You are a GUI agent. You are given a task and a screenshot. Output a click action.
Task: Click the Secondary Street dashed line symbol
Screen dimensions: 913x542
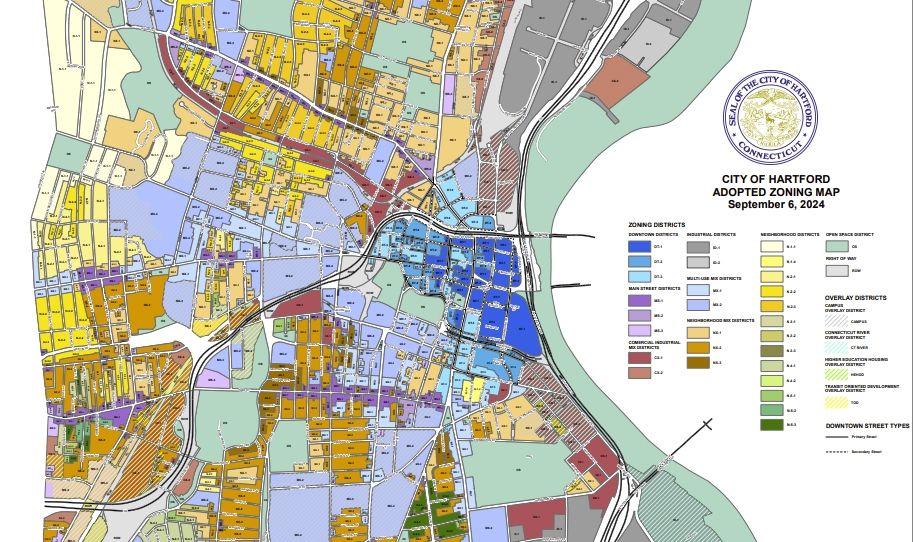click(836, 452)
